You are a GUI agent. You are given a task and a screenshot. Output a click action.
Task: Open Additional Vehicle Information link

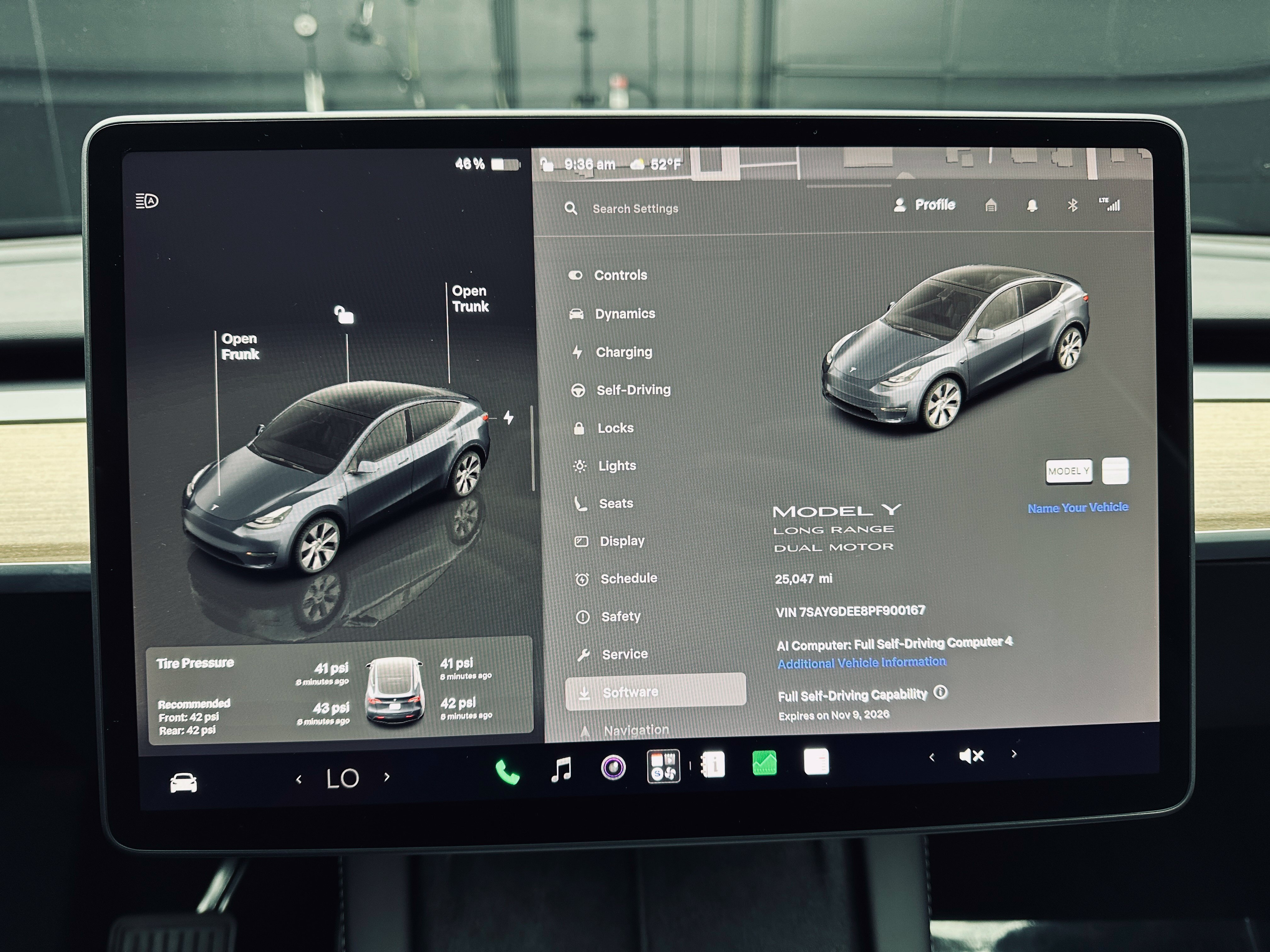861,663
